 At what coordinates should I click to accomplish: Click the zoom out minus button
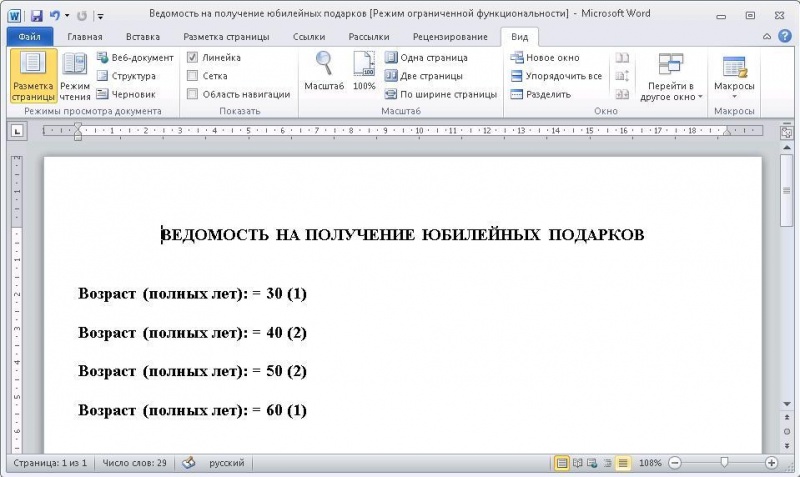click(x=674, y=463)
